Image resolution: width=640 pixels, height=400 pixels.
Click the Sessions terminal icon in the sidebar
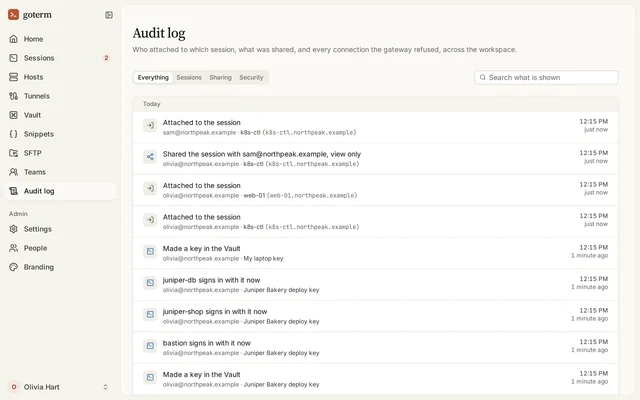(13, 58)
